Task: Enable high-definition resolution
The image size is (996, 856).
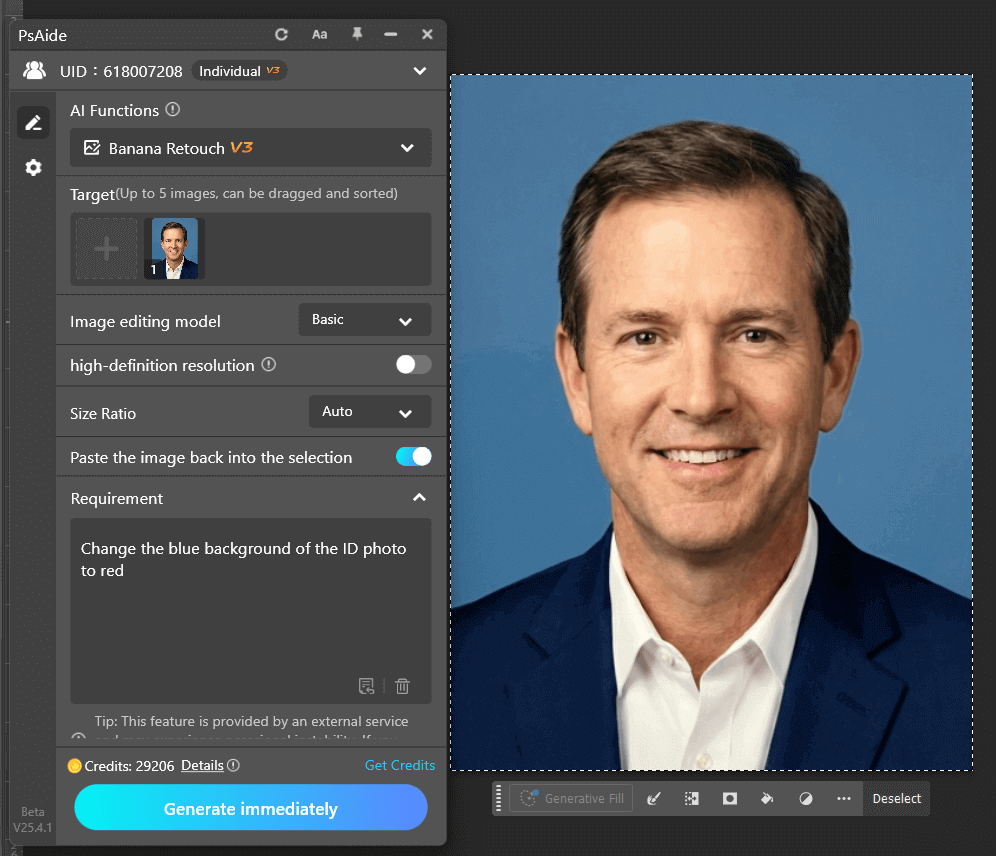Action: click(x=413, y=365)
